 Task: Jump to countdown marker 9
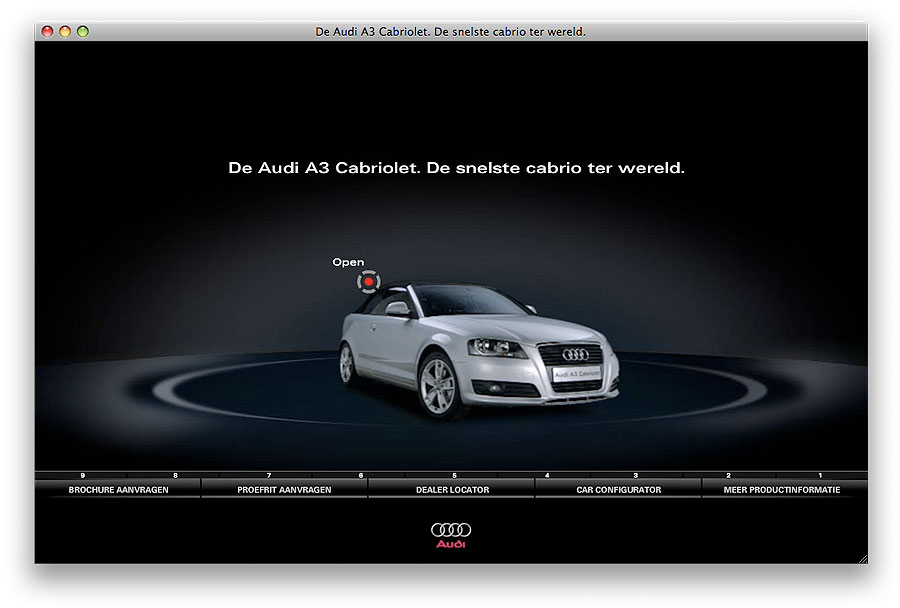[83, 475]
